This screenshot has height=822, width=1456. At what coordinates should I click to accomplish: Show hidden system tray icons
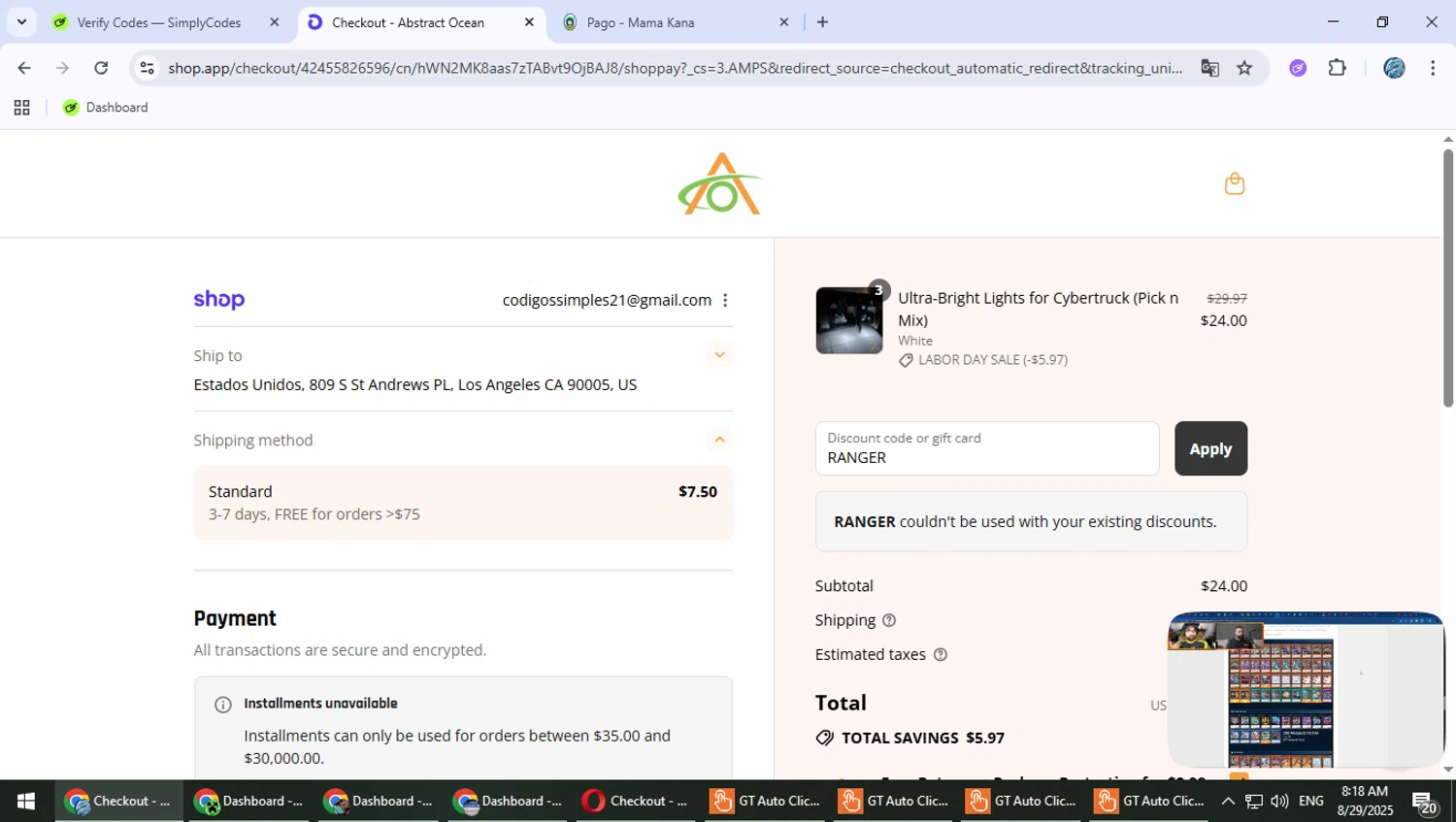1228,802
